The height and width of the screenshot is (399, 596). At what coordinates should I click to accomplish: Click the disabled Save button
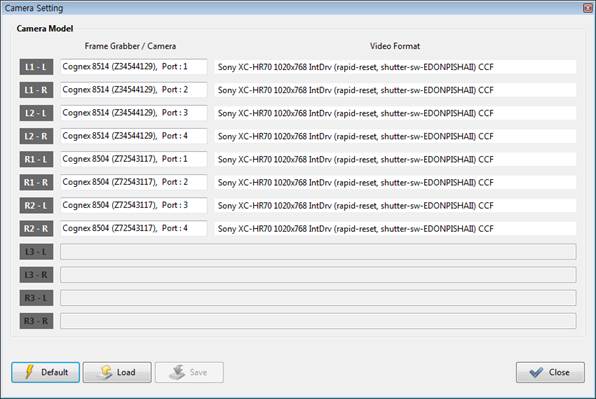pos(189,372)
